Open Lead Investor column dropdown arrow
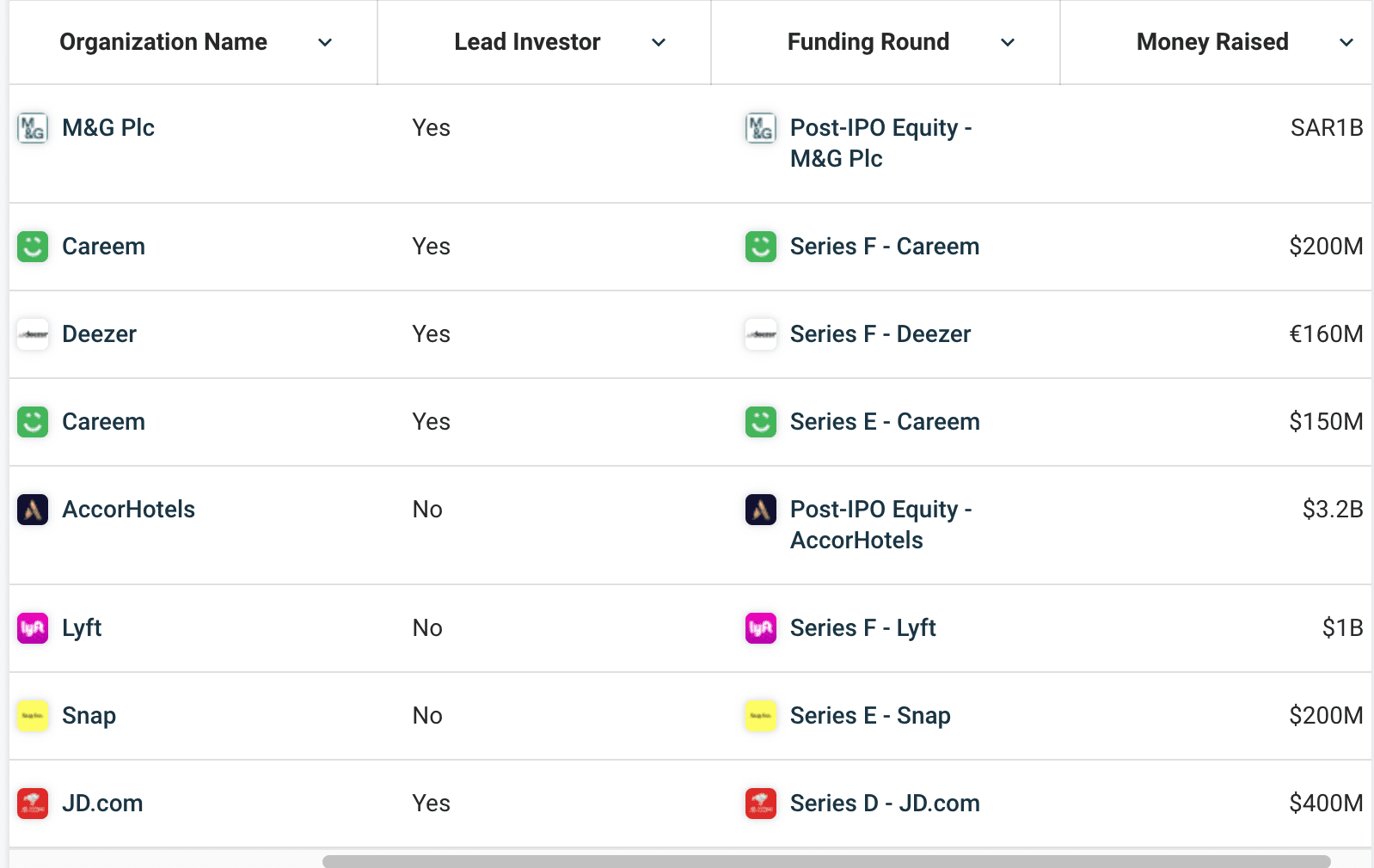 [659, 42]
